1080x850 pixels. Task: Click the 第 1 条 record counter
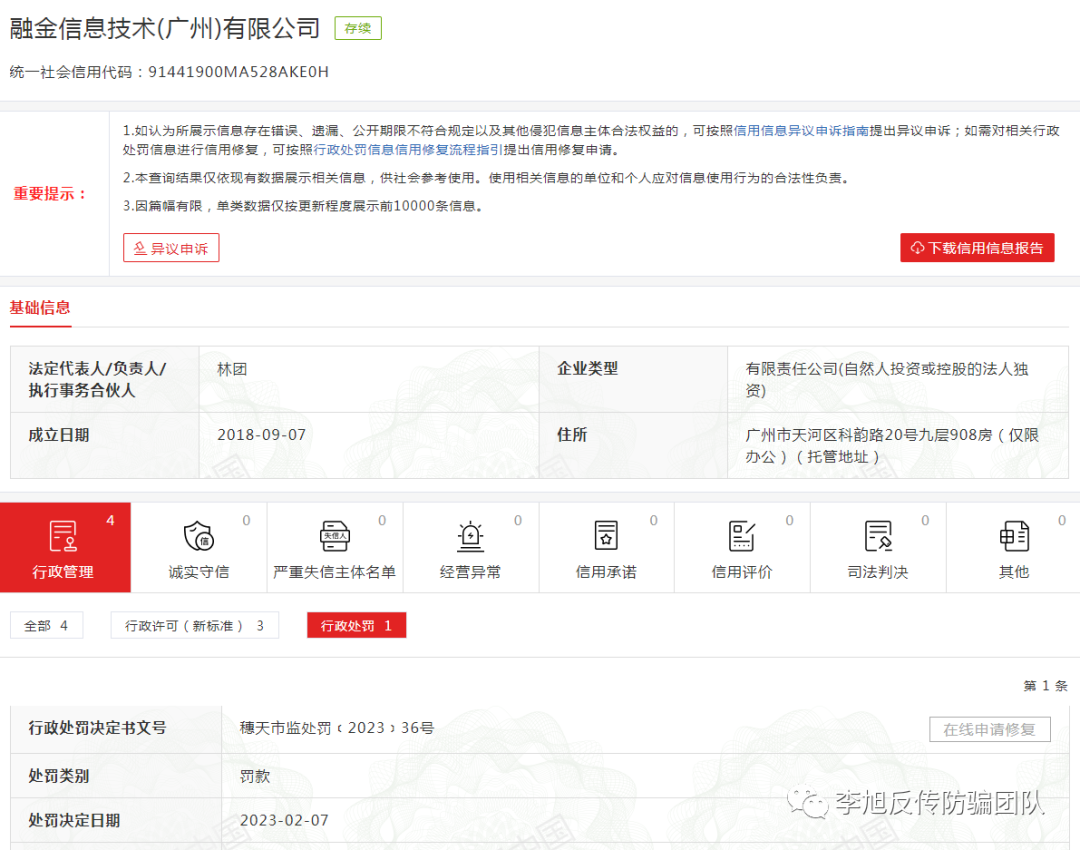point(1045,685)
